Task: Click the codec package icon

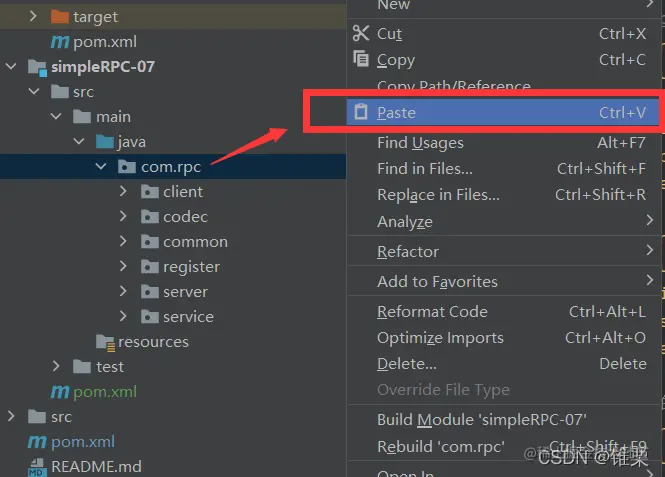Action: tap(150, 217)
